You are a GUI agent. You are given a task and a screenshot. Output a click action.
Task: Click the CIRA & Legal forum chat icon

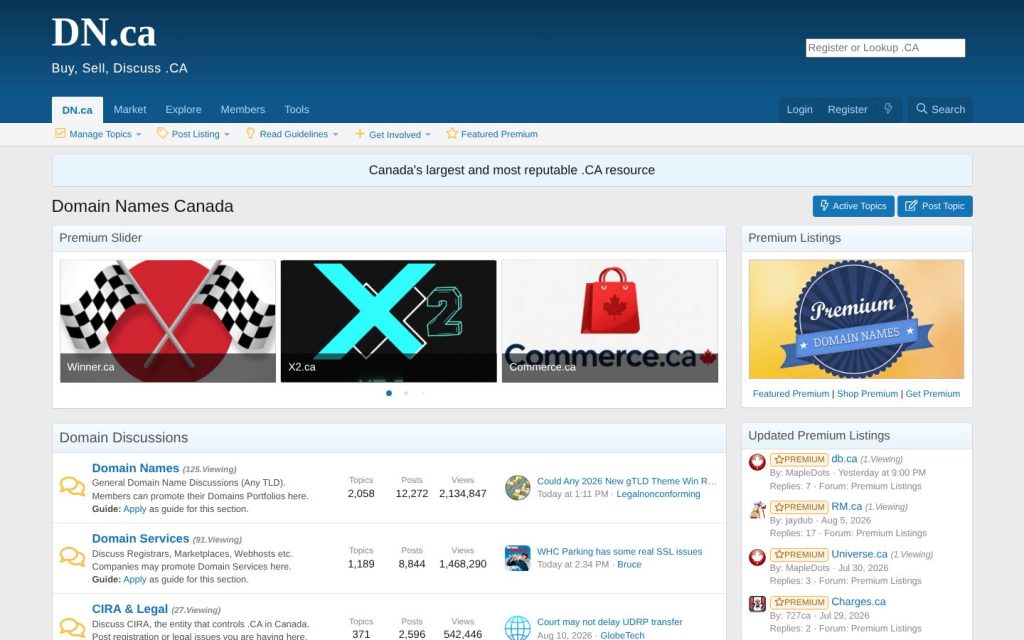pos(72,627)
